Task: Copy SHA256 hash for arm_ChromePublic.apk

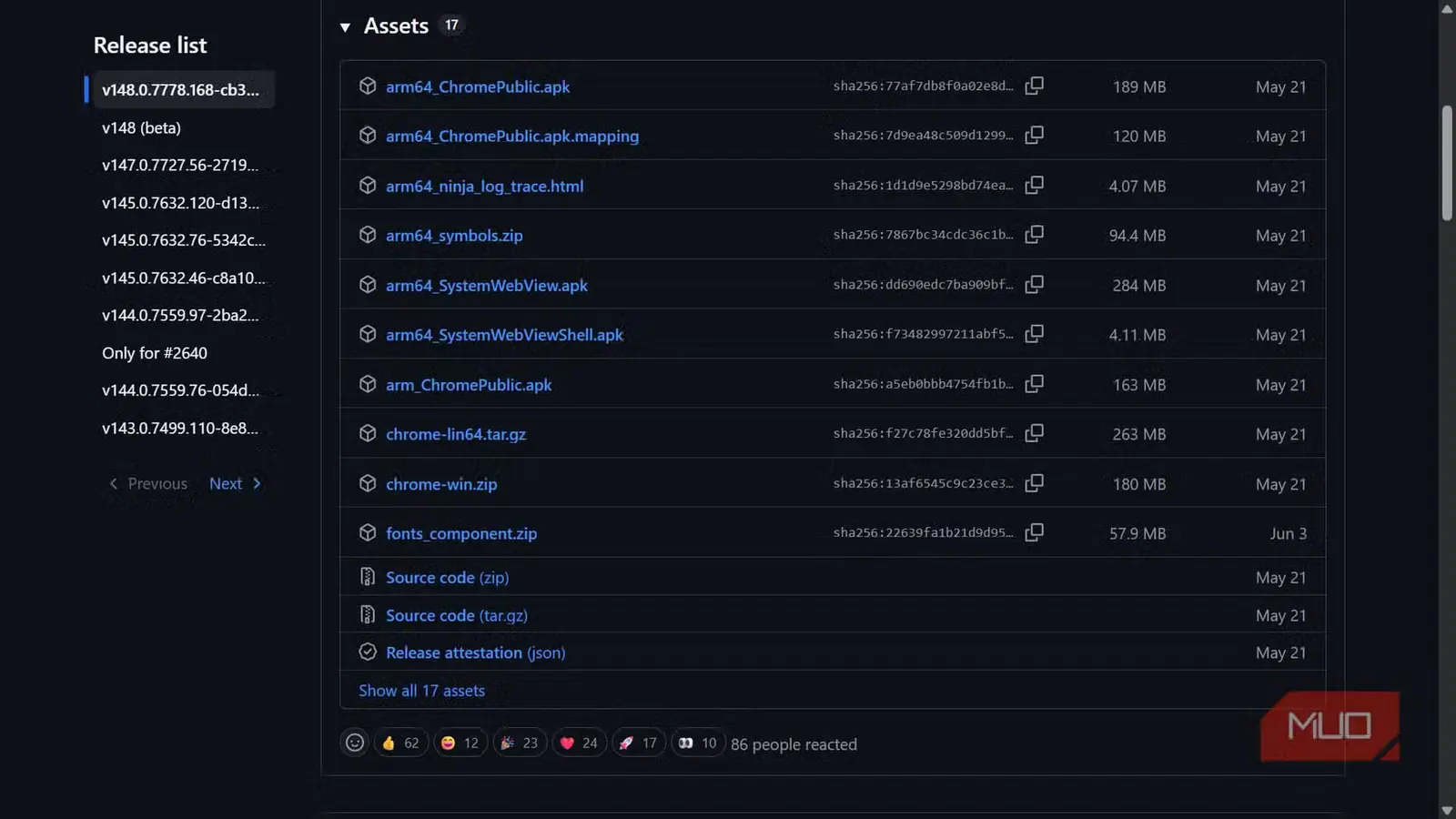Action: tap(1034, 384)
